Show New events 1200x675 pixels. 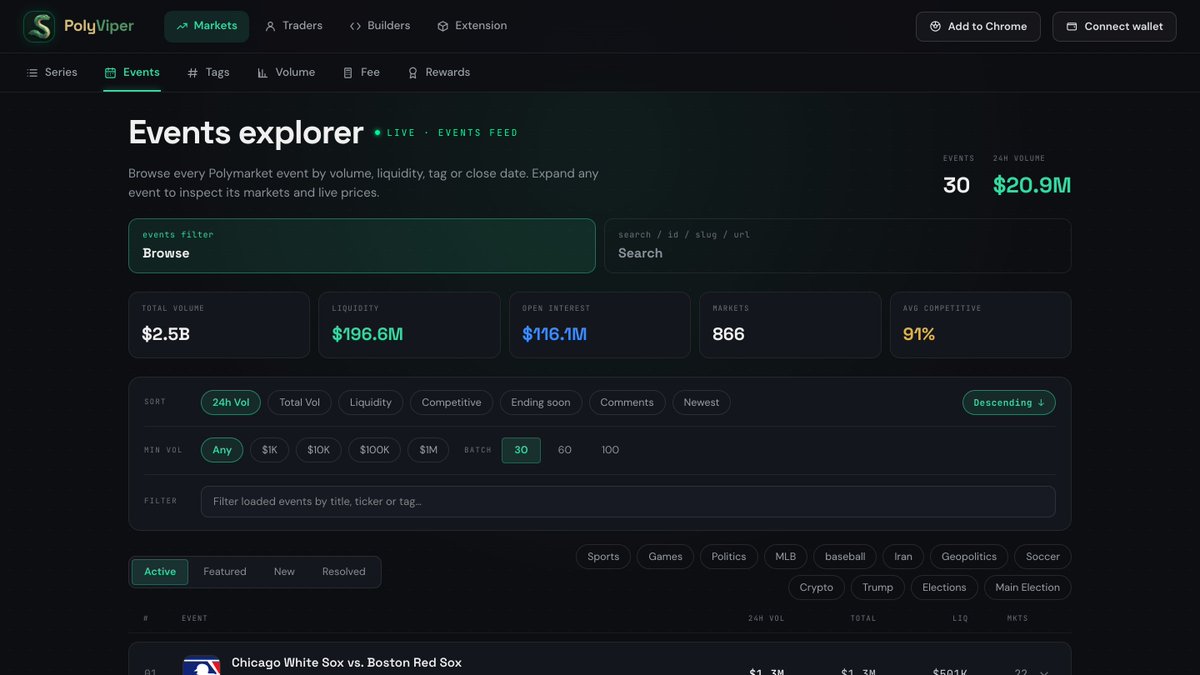pos(284,572)
